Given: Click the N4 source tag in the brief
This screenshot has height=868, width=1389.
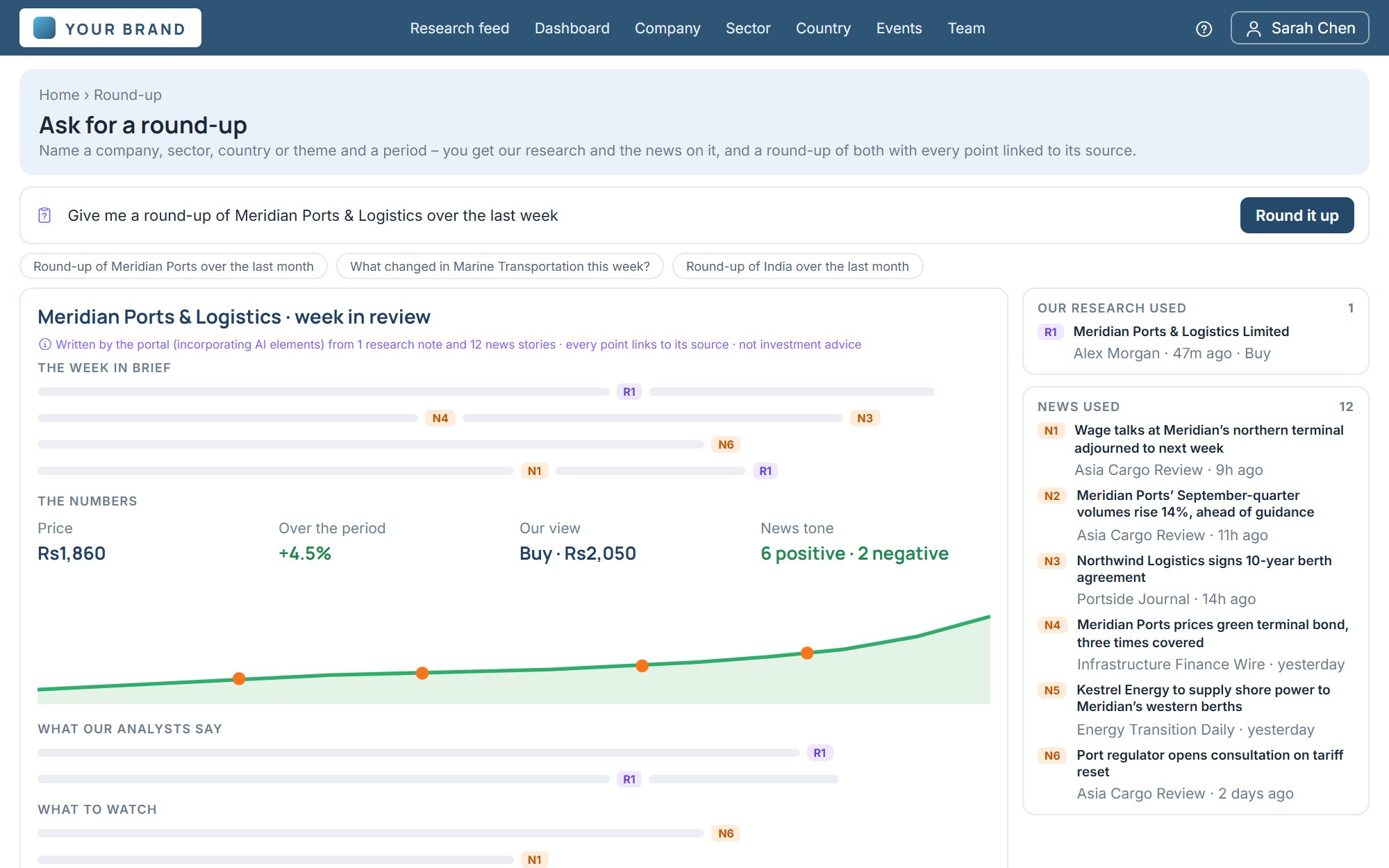Looking at the screenshot, I should [440, 418].
